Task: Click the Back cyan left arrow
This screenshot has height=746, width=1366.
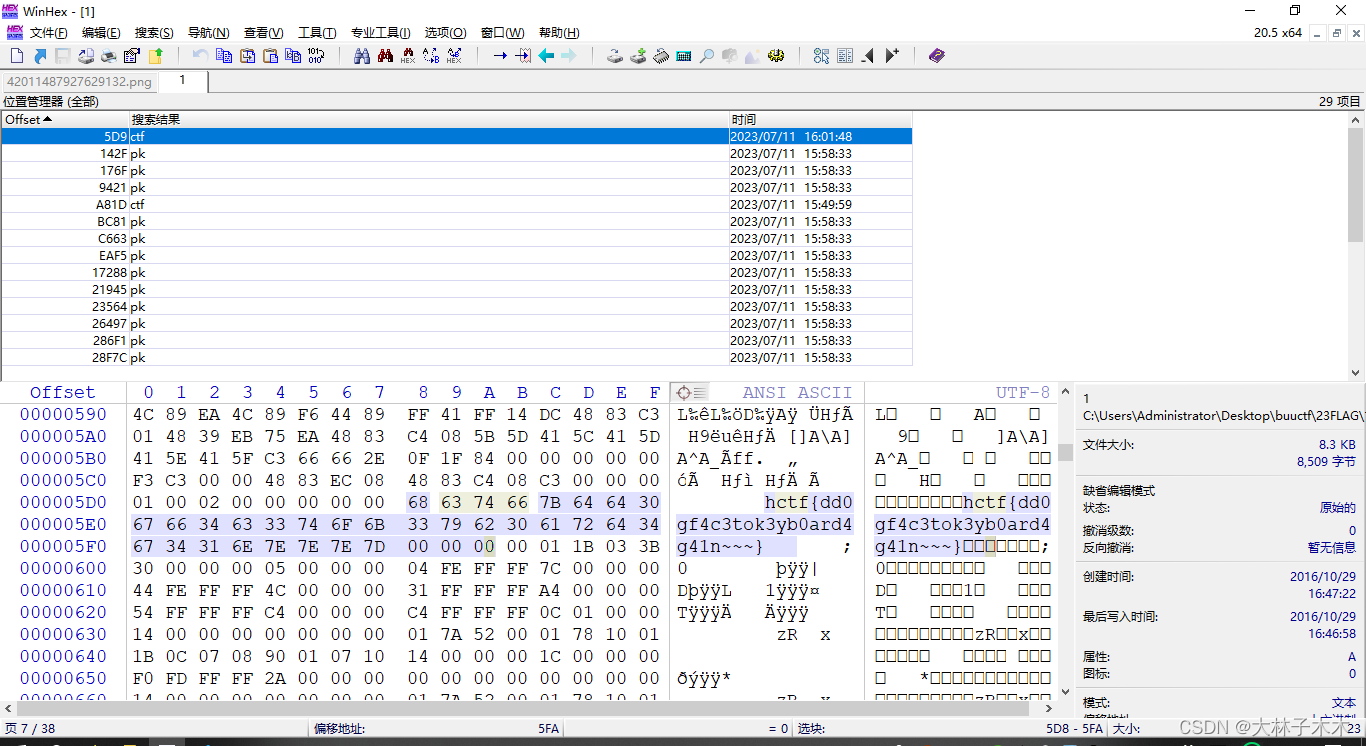Action: tap(546, 56)
